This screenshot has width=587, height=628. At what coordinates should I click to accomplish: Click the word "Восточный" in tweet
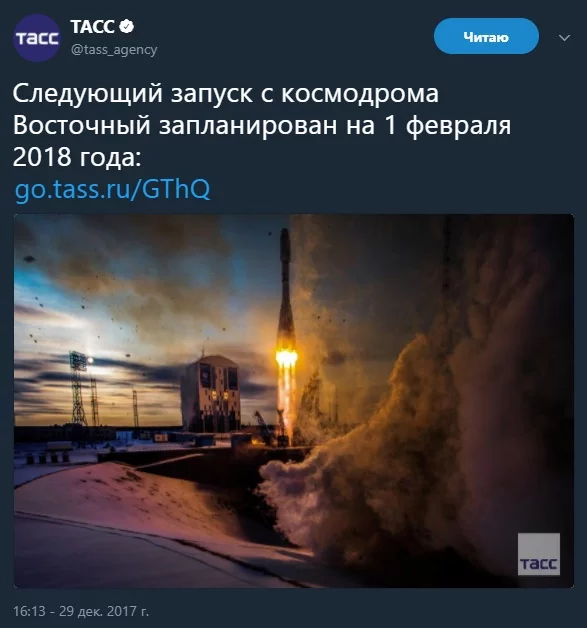pos(82,125)
